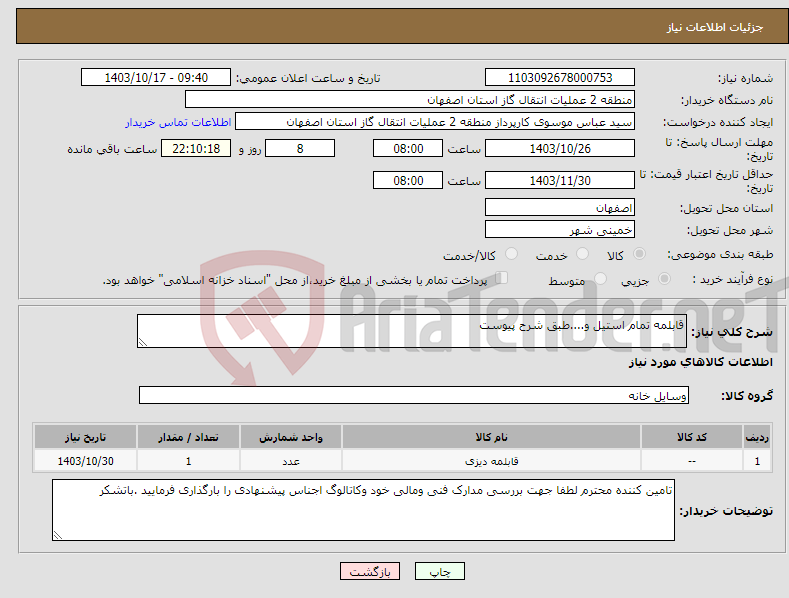Click the توضیحات خریدار notes textarea
The image size is (789, 598).
point(363,510)
